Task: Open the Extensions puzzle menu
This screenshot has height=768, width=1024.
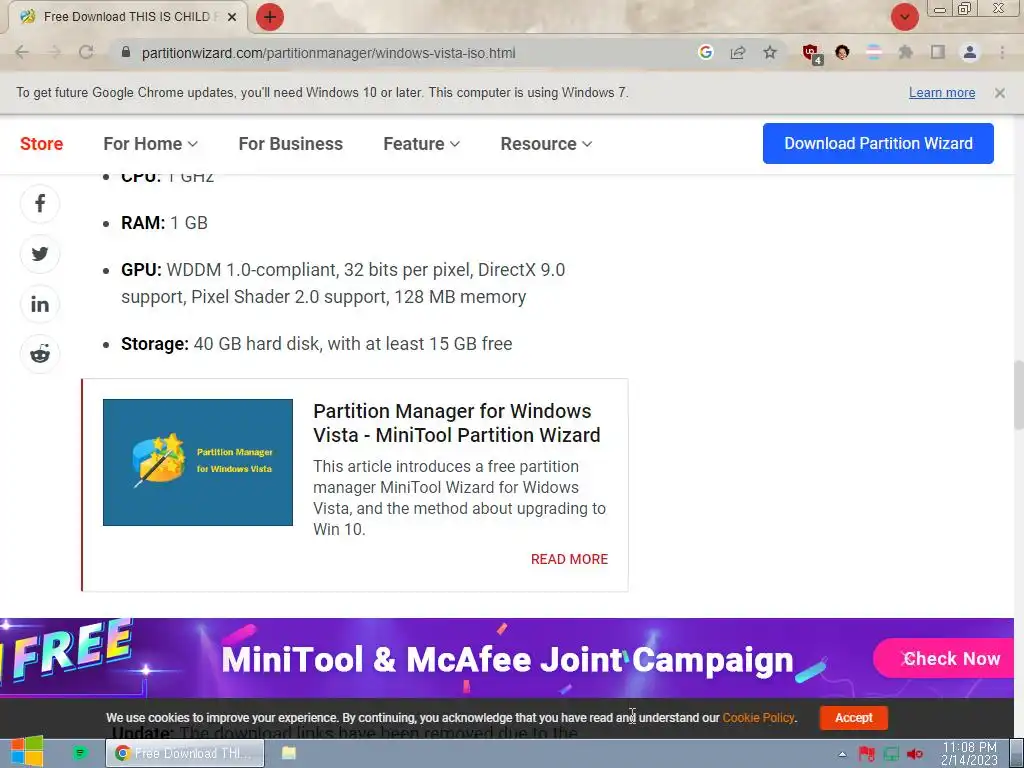Action: tap(906, 52)
